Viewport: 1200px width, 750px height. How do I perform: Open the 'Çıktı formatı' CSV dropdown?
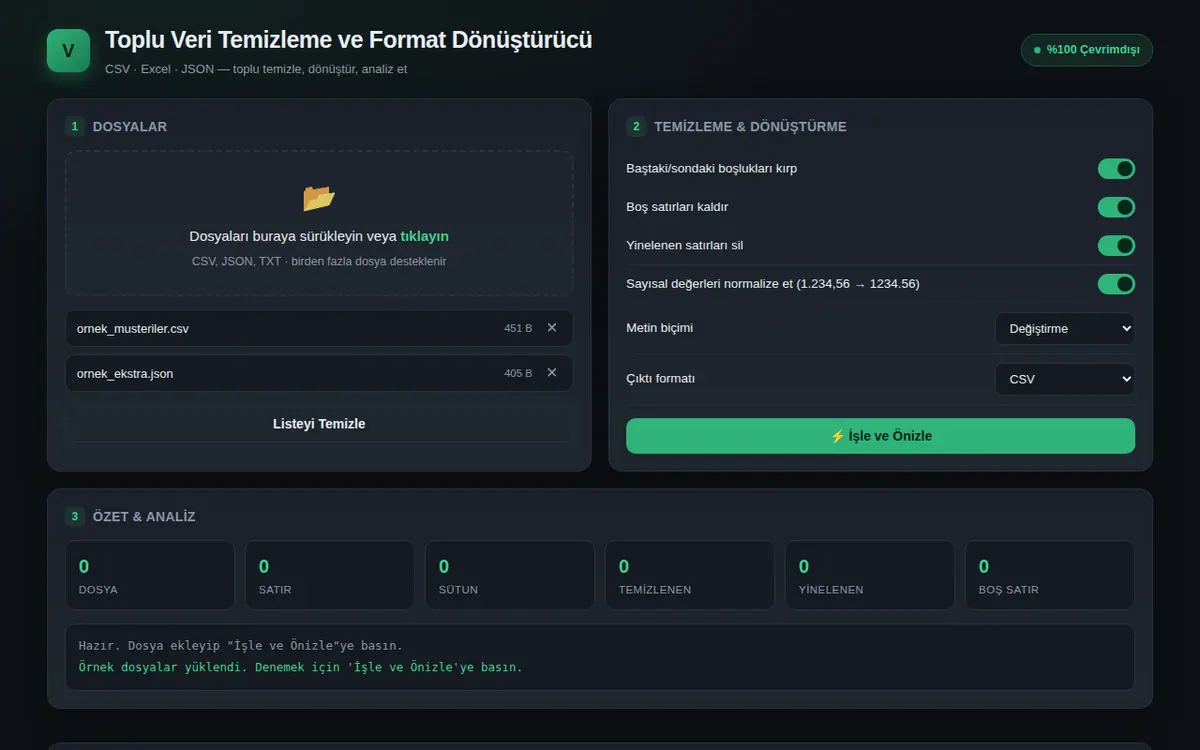1065,379
